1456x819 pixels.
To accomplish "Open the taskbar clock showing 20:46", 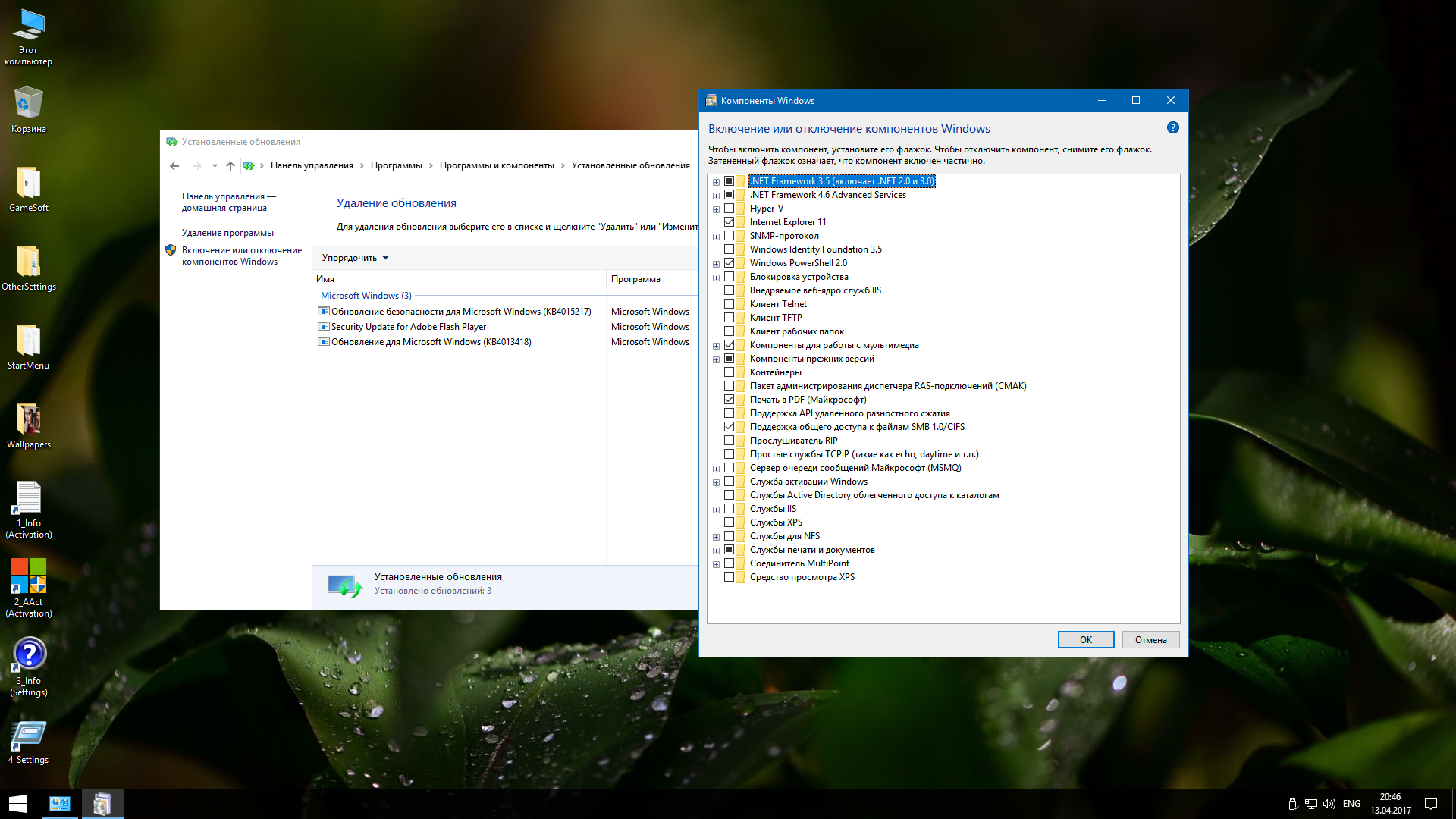I will pyautogui.click(x=1390, y=804).
